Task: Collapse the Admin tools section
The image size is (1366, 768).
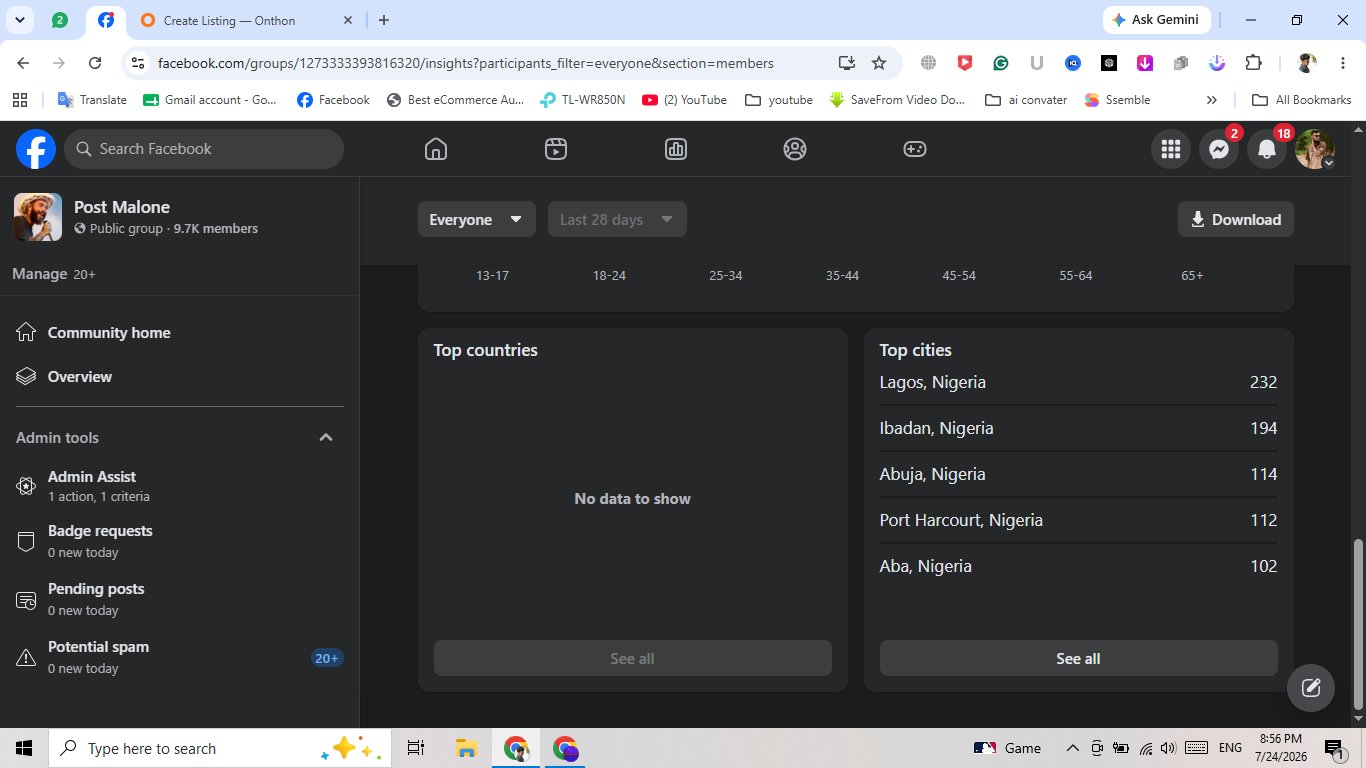Action: point(326,437)
